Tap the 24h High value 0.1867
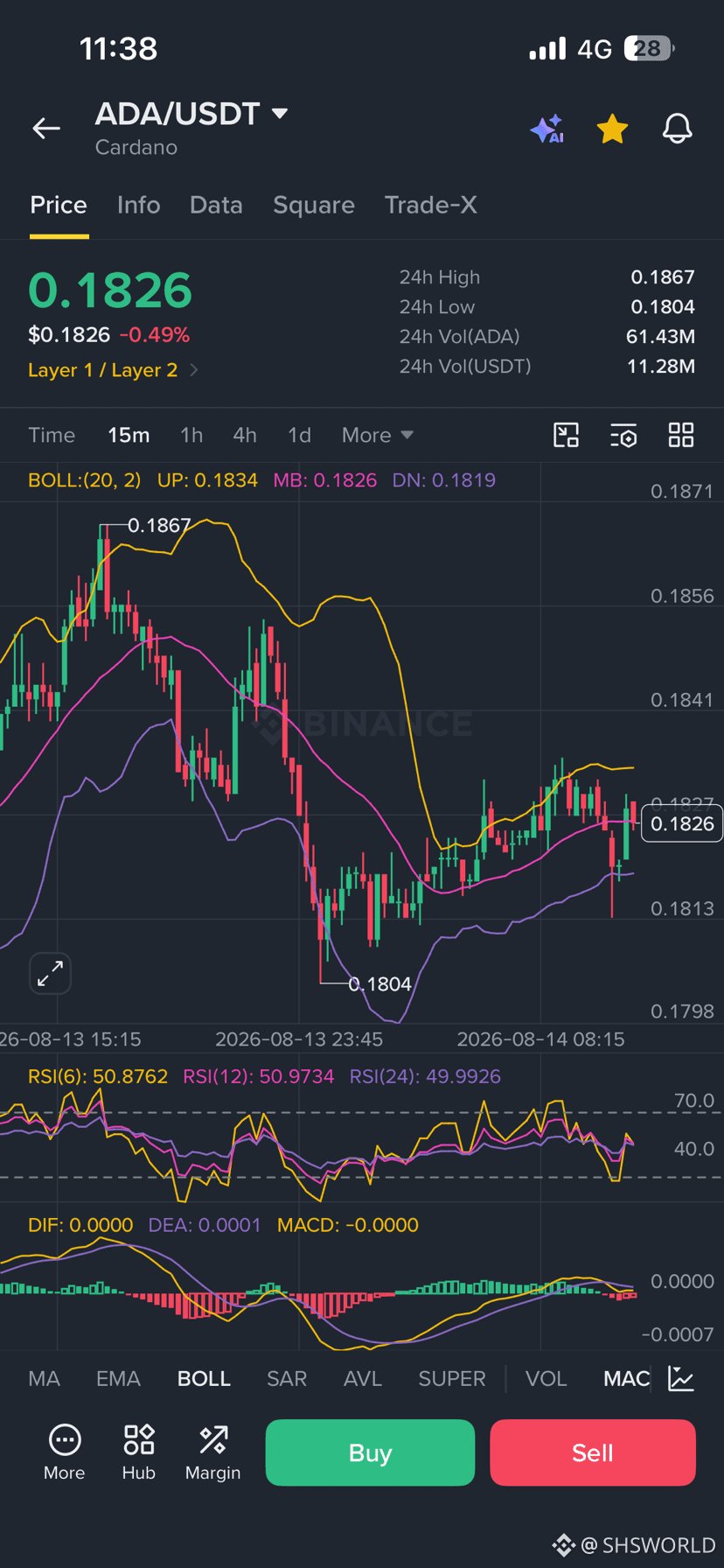724x1568 pixels. tap(663, 277)
